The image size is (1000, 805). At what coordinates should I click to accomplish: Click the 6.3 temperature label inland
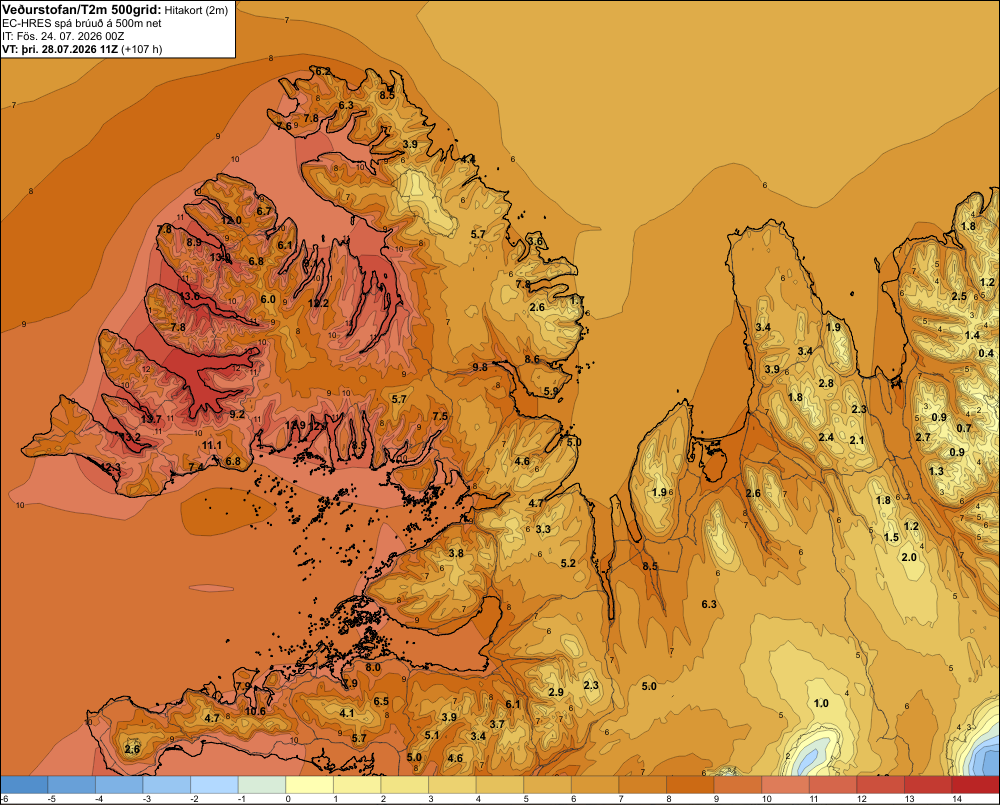click(709, 604)
